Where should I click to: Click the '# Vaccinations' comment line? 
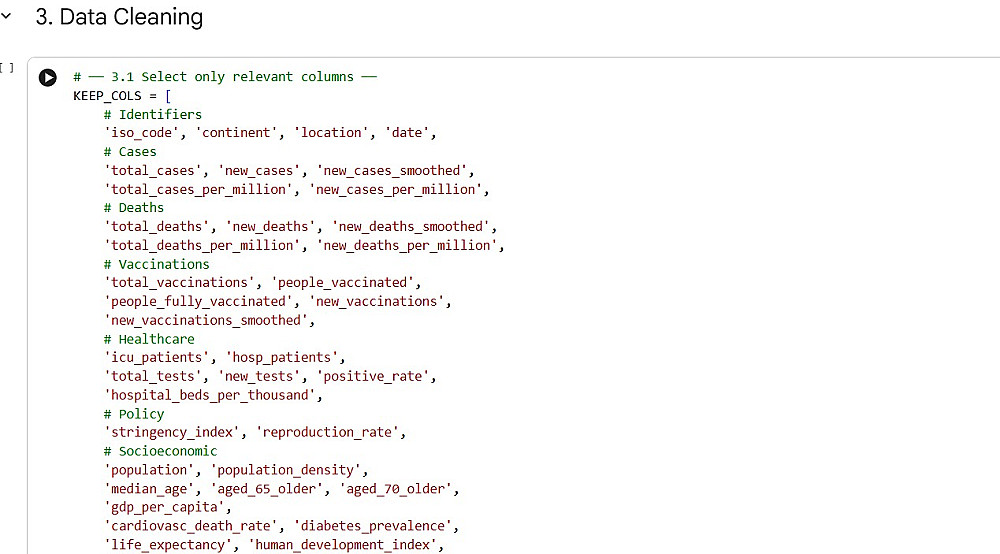click(x=157, y=264)
